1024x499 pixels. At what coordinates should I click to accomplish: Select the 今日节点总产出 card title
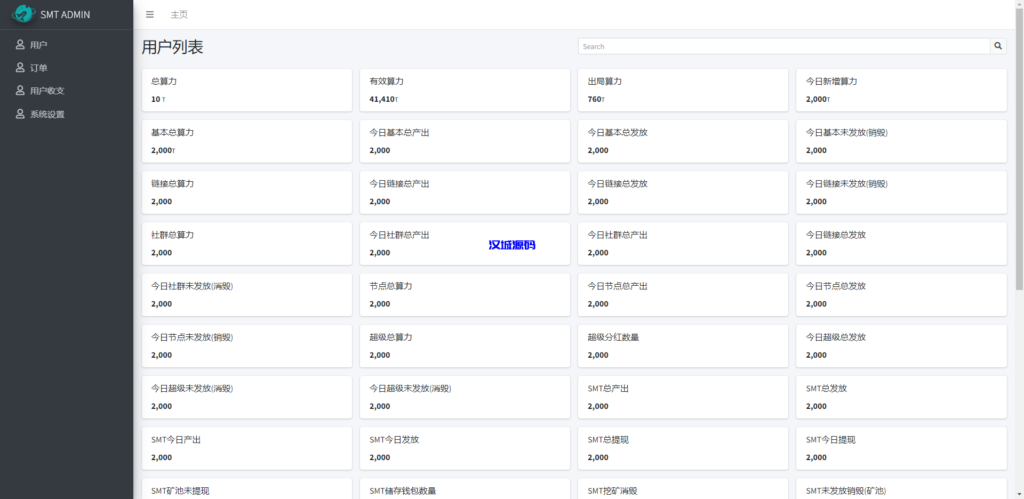(x=618, y=286)
